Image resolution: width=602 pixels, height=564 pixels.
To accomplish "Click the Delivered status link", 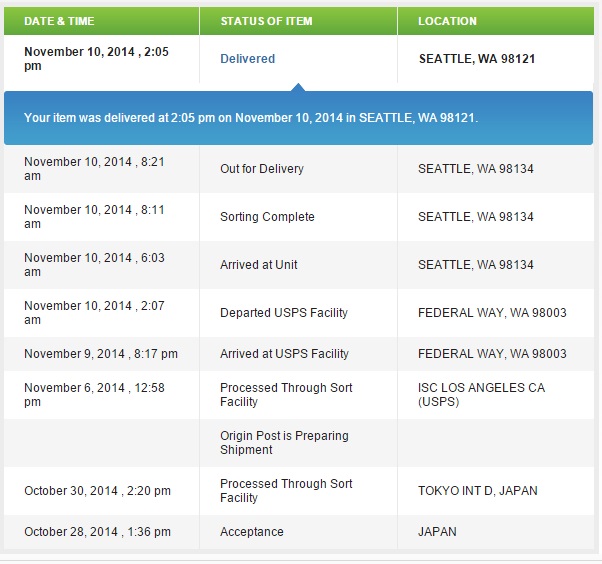I will coord(248,59).
